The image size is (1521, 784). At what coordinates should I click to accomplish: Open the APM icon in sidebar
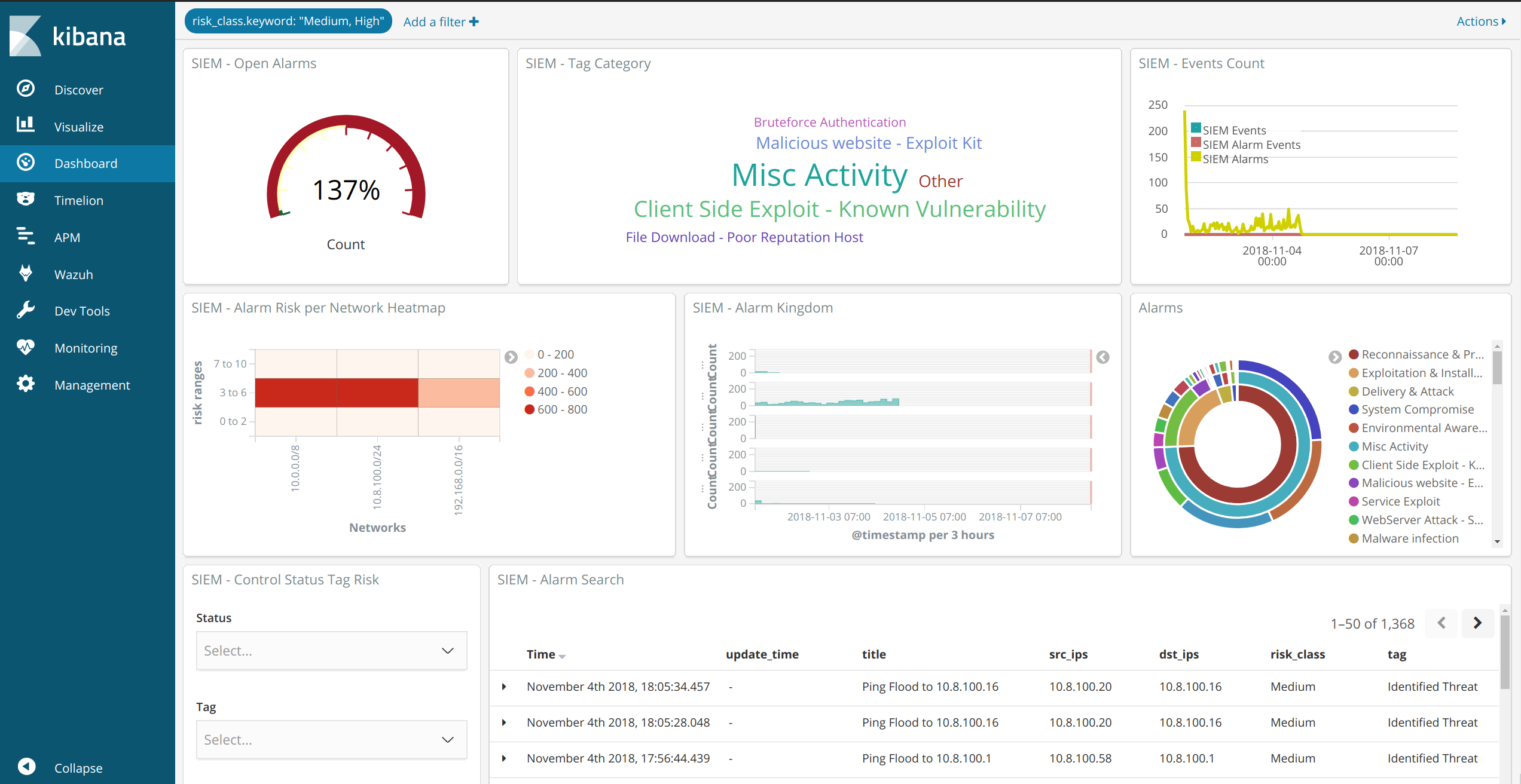(25, 237)
